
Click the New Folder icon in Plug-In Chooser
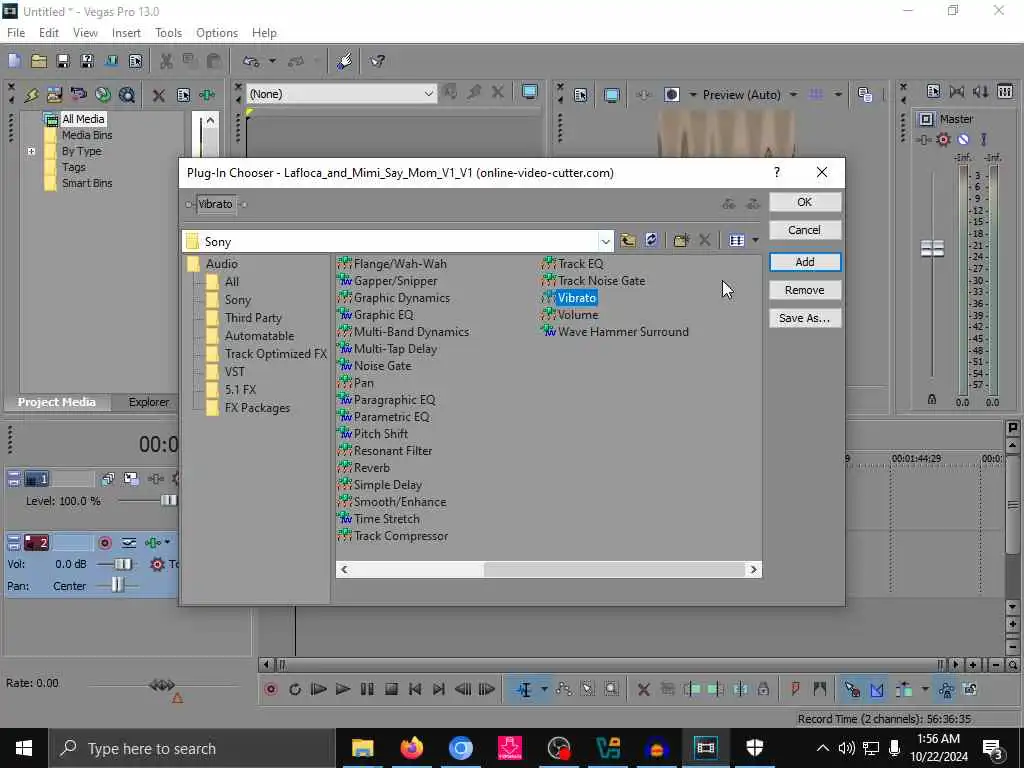681,240
